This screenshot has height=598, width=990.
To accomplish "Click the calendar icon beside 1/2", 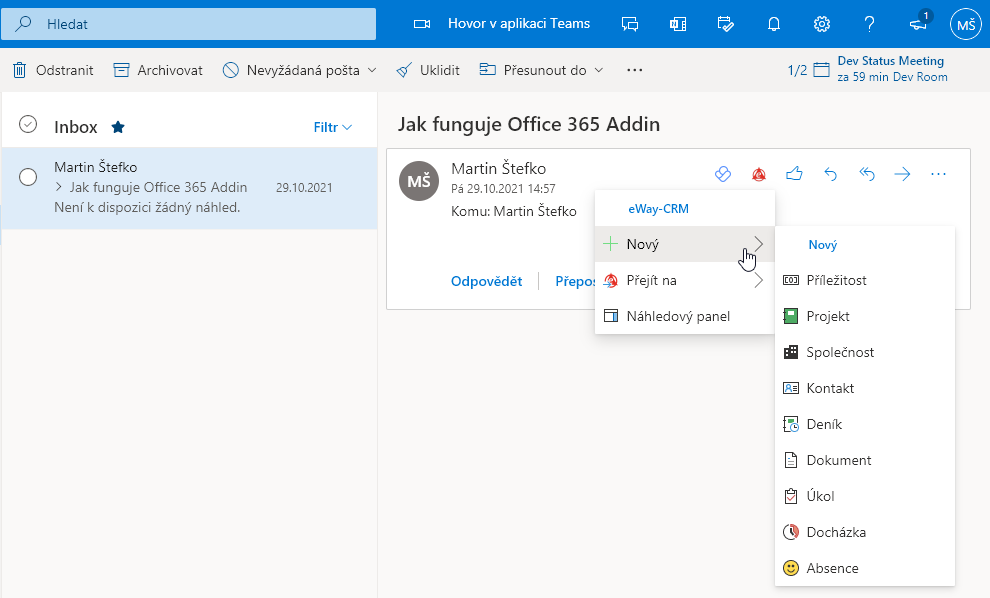I will coord(821,69).
